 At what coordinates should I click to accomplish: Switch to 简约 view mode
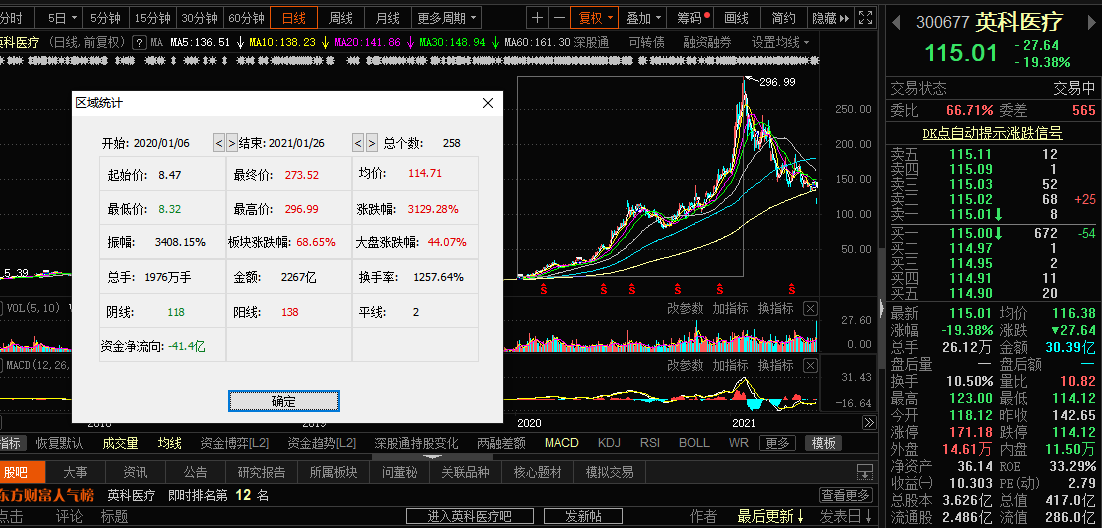pyautogui.click(x=783, y=18)
